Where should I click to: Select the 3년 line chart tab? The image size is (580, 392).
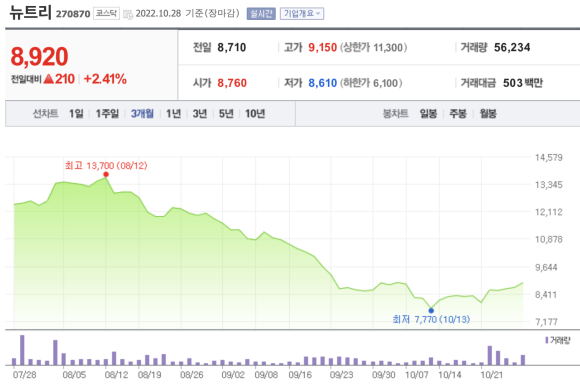pos(200,114)
